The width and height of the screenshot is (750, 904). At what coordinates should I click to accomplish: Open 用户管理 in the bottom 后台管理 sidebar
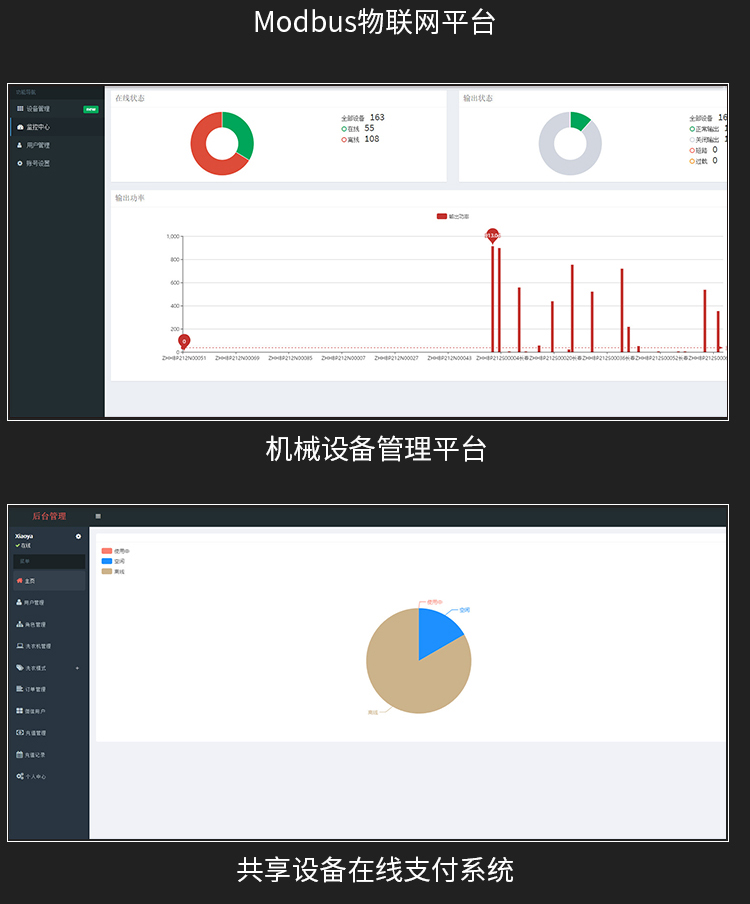point(34,603)
